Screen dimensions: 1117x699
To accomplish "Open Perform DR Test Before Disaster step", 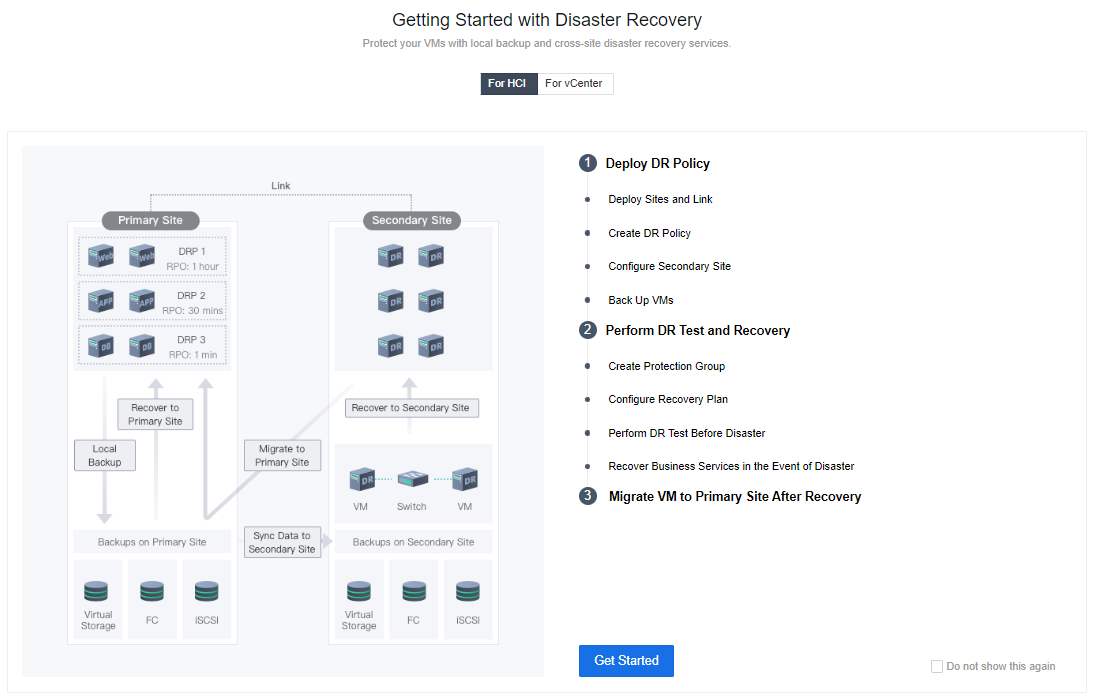I will [x=686, y=433].
